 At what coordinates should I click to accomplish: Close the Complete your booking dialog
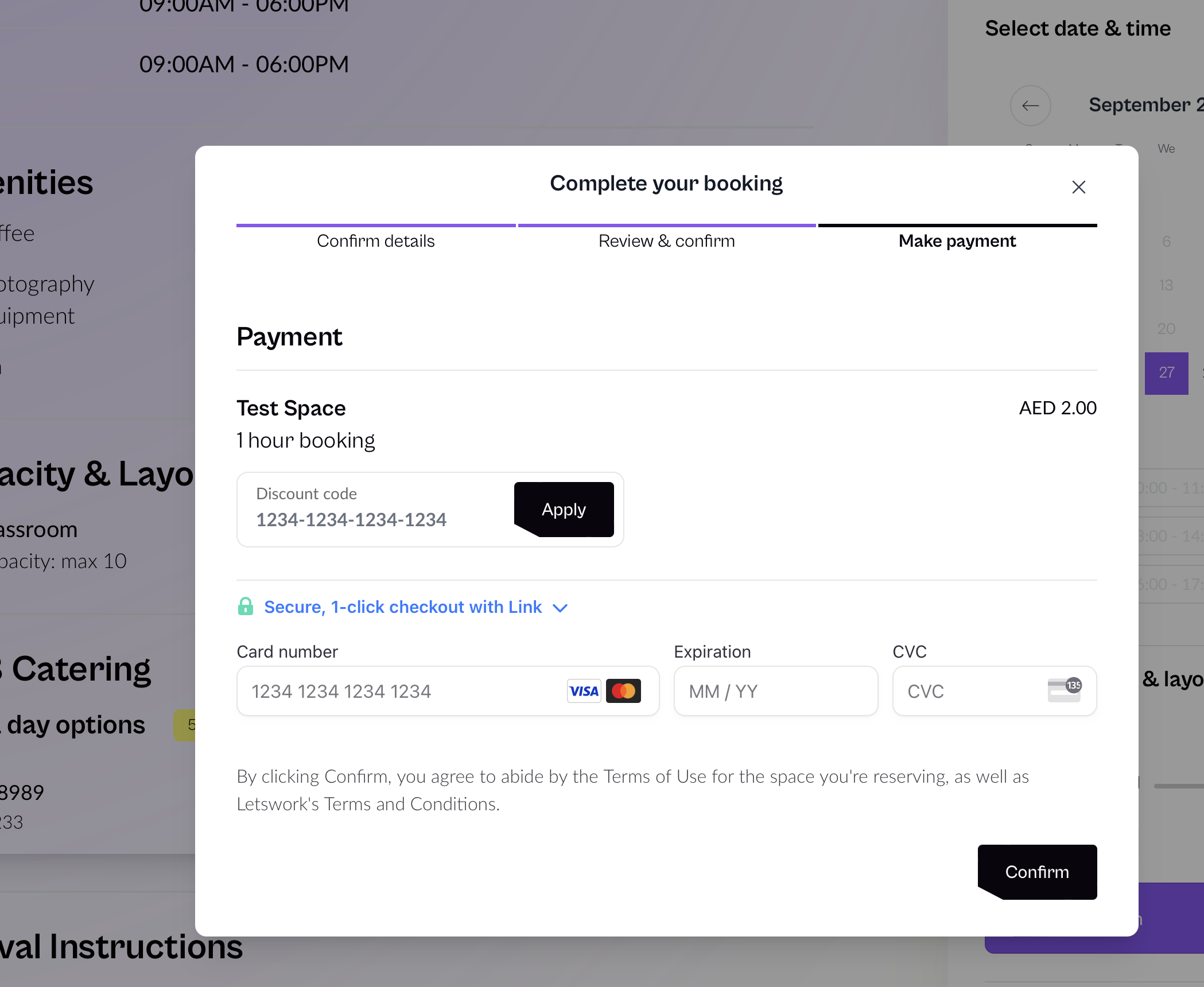coord(1078,187)
